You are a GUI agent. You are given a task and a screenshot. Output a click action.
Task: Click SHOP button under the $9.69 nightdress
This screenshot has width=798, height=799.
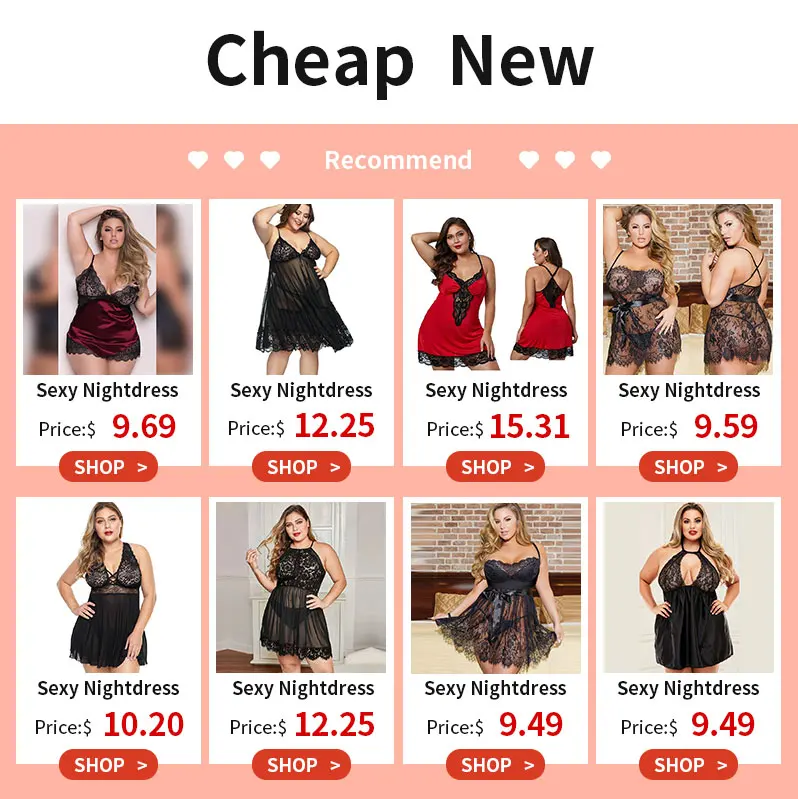(x=108, y=466)
